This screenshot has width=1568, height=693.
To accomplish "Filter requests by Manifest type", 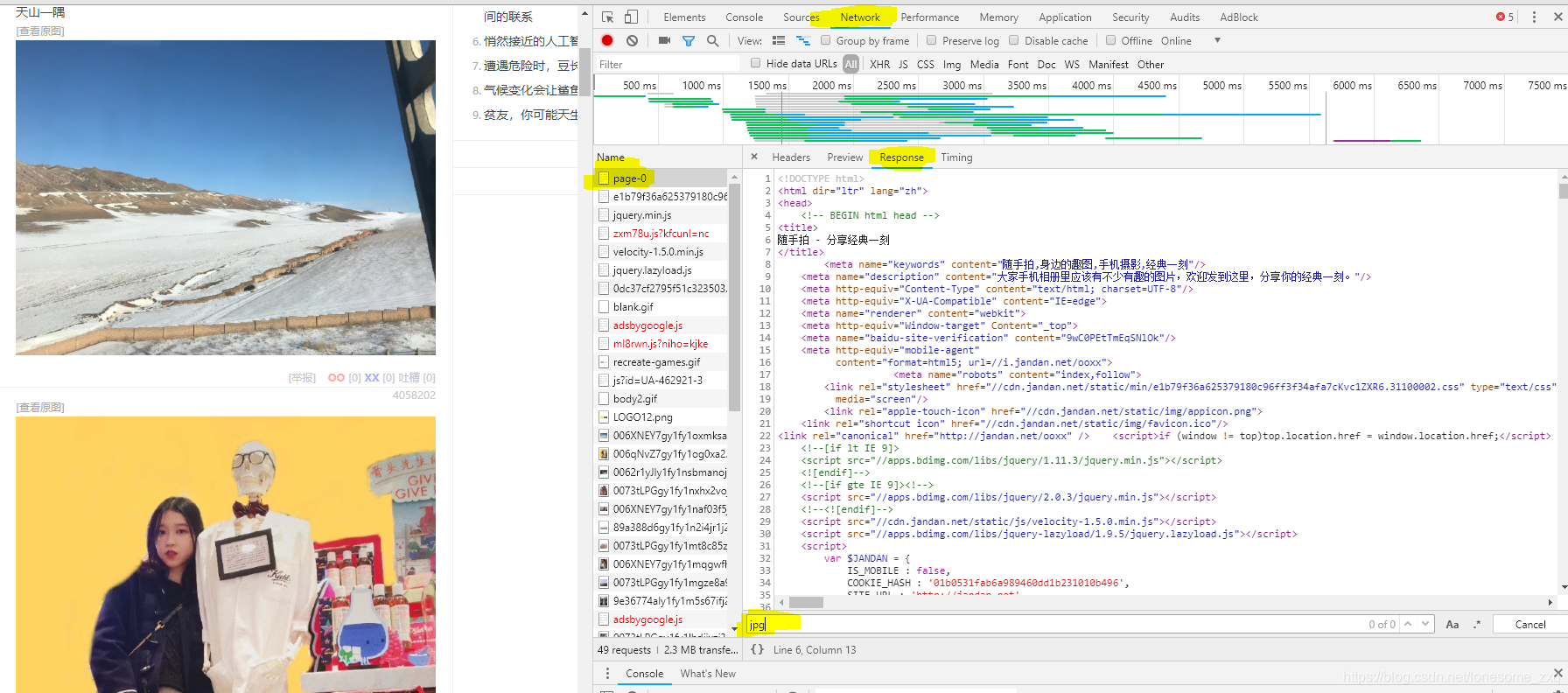I will pyautogui.click(x=1109, y=65).
